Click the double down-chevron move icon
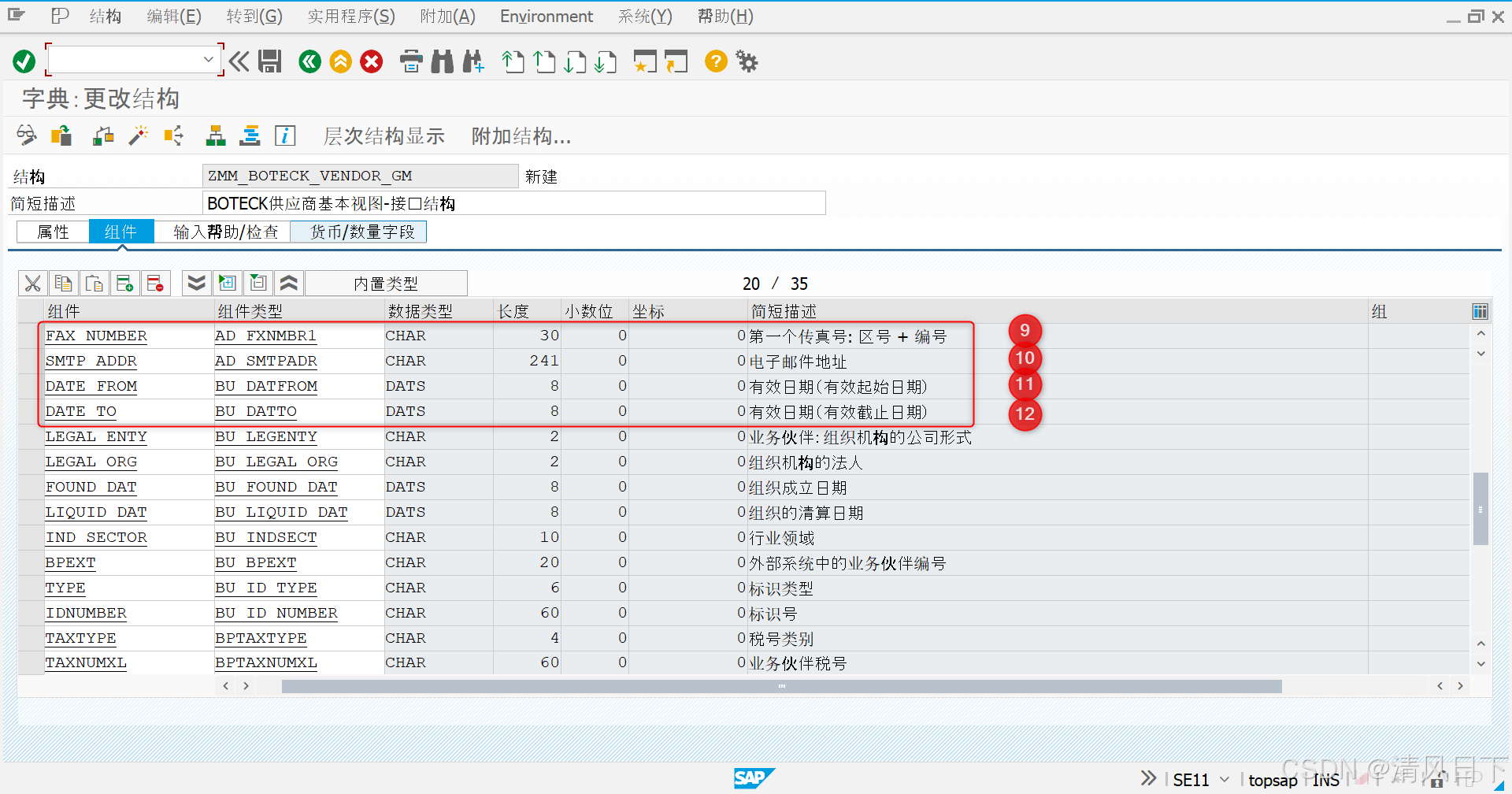The image size is (1512, 794). click(x=196, y=283)
